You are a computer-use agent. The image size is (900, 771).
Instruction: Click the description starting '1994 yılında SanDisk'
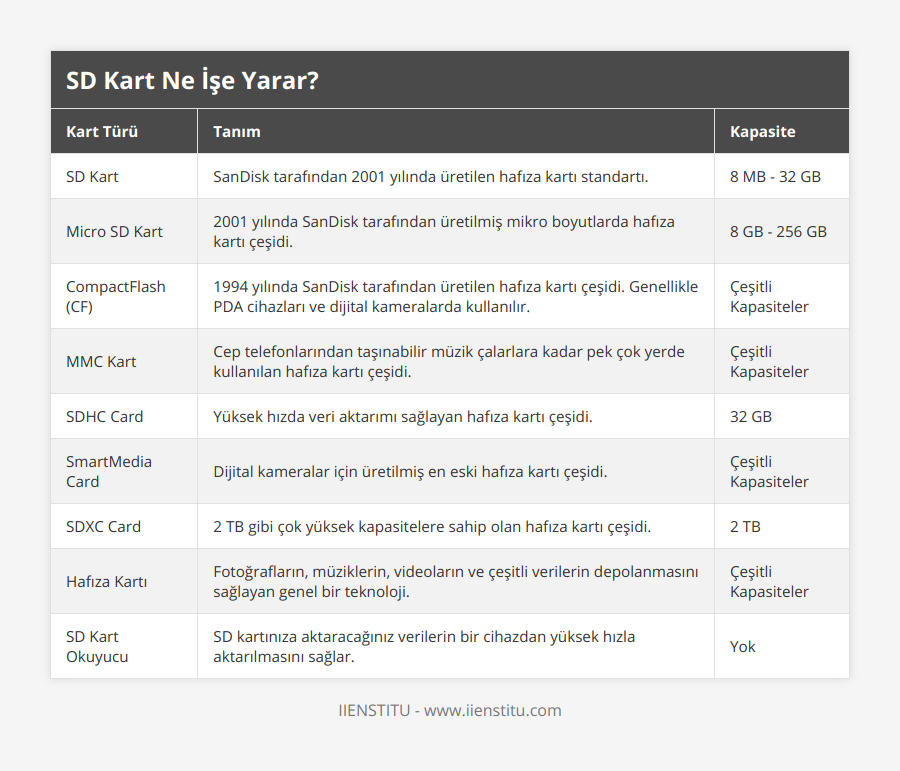(456, 296)
